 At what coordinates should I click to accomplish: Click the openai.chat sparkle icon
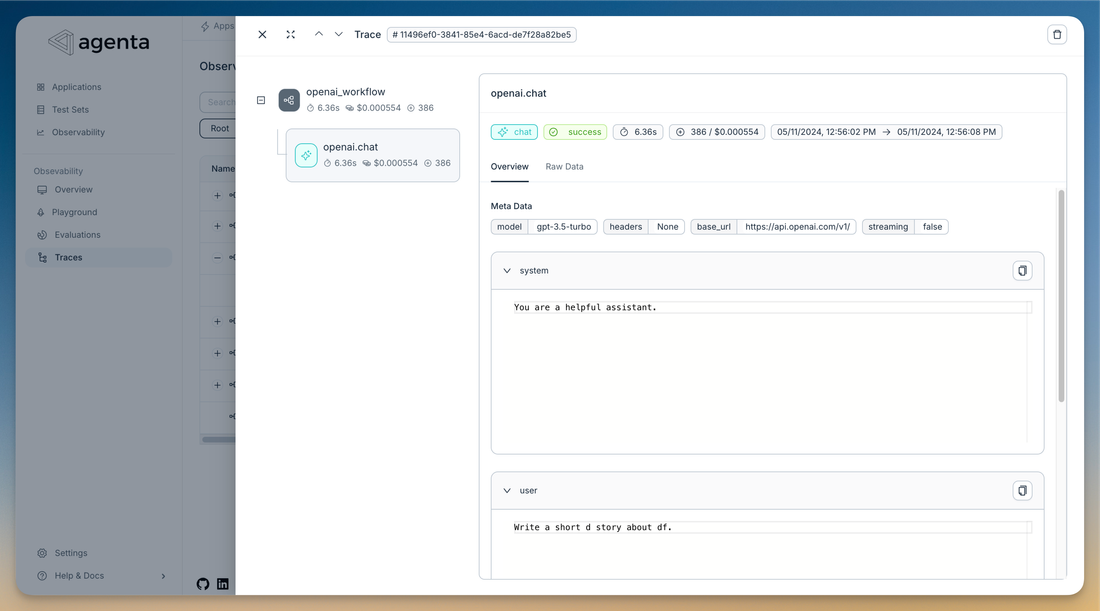coord(306,155)
